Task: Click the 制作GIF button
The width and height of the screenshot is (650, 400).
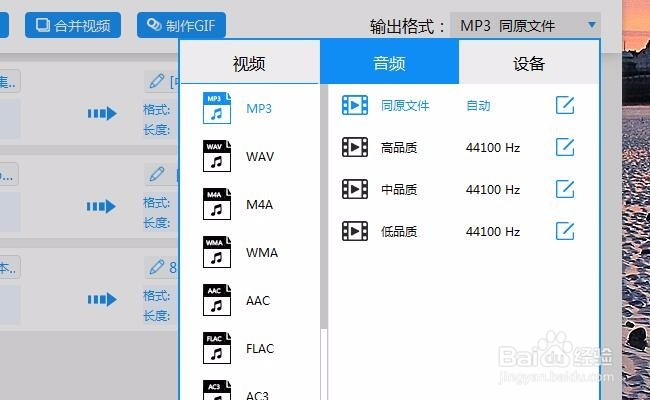Action: 181,25
